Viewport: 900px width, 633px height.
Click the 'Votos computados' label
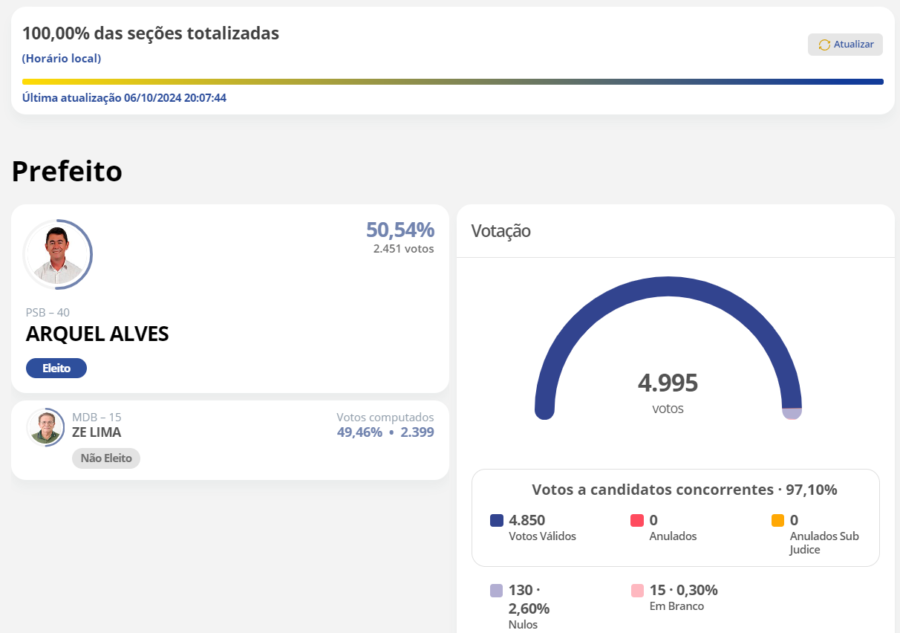385,417
